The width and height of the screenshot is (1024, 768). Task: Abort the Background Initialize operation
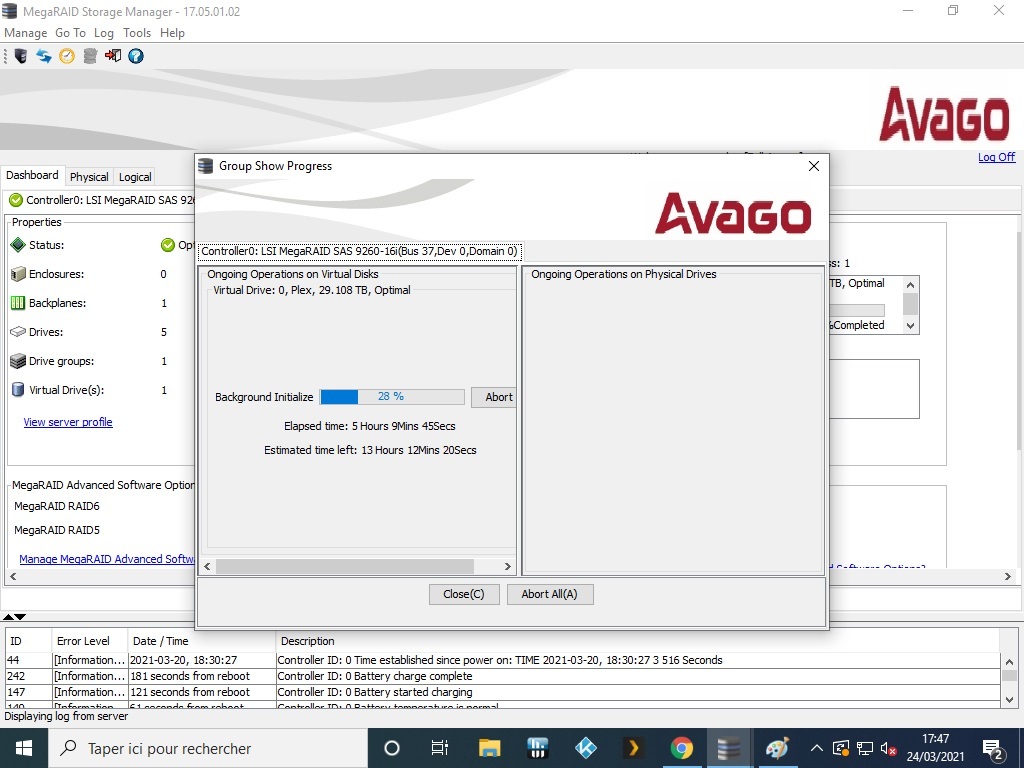pos(494,397)
